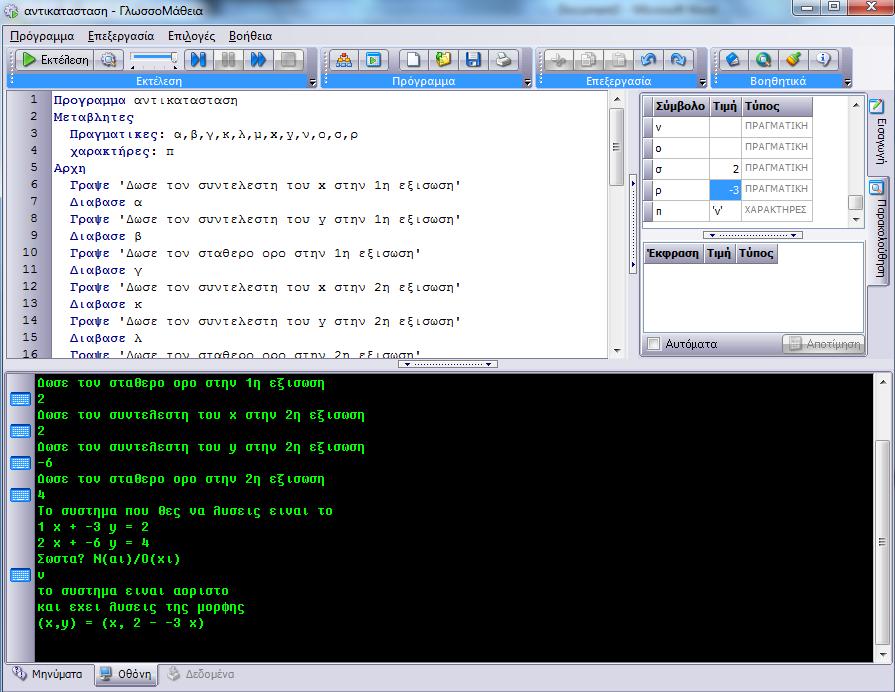Image resolution: width=895 pixels, height=692 pixels.
Task: Select the variable row ν
Action: tap(728, 126)
